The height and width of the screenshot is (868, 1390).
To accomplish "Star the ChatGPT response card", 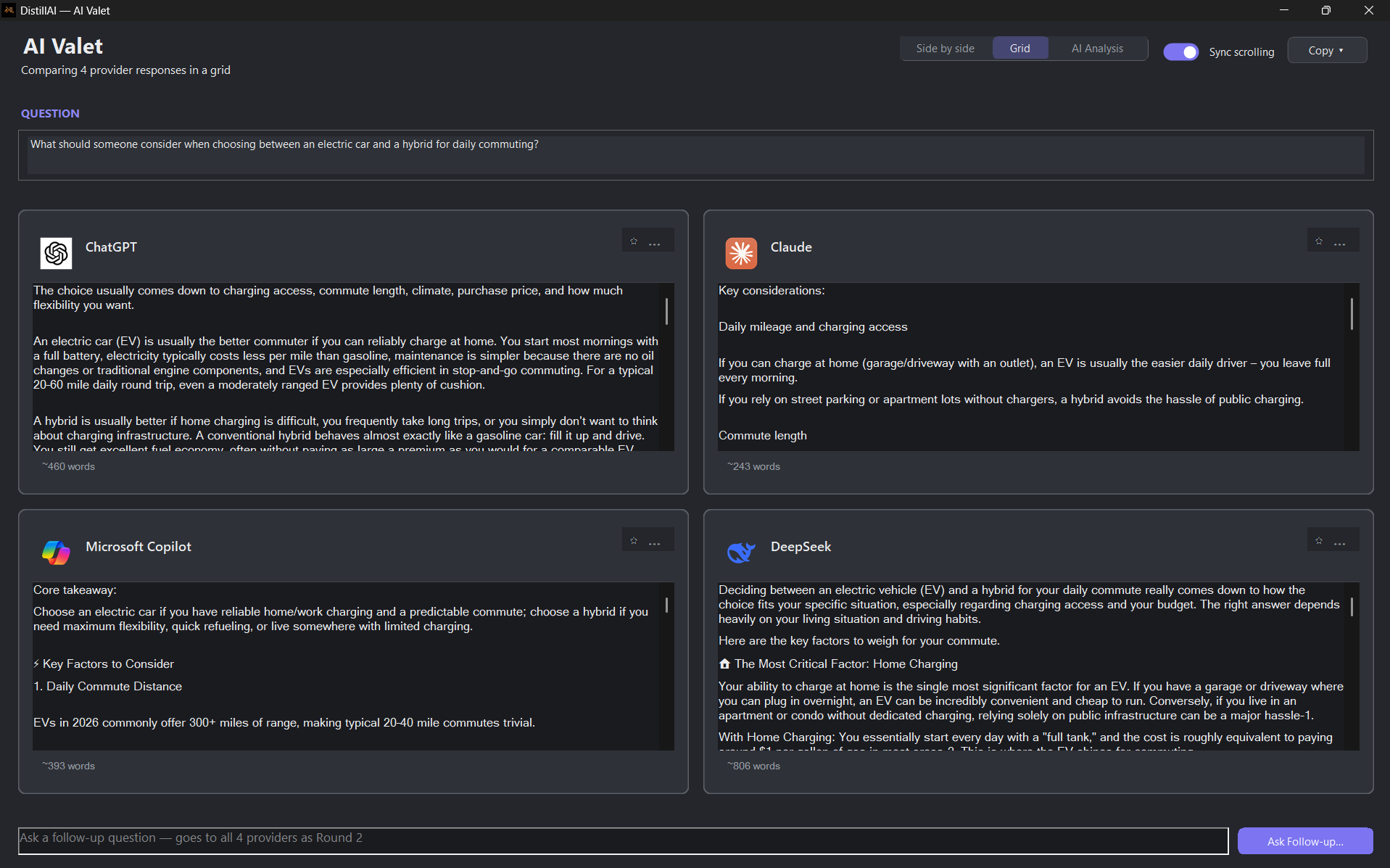I will [x=634, y=241].
